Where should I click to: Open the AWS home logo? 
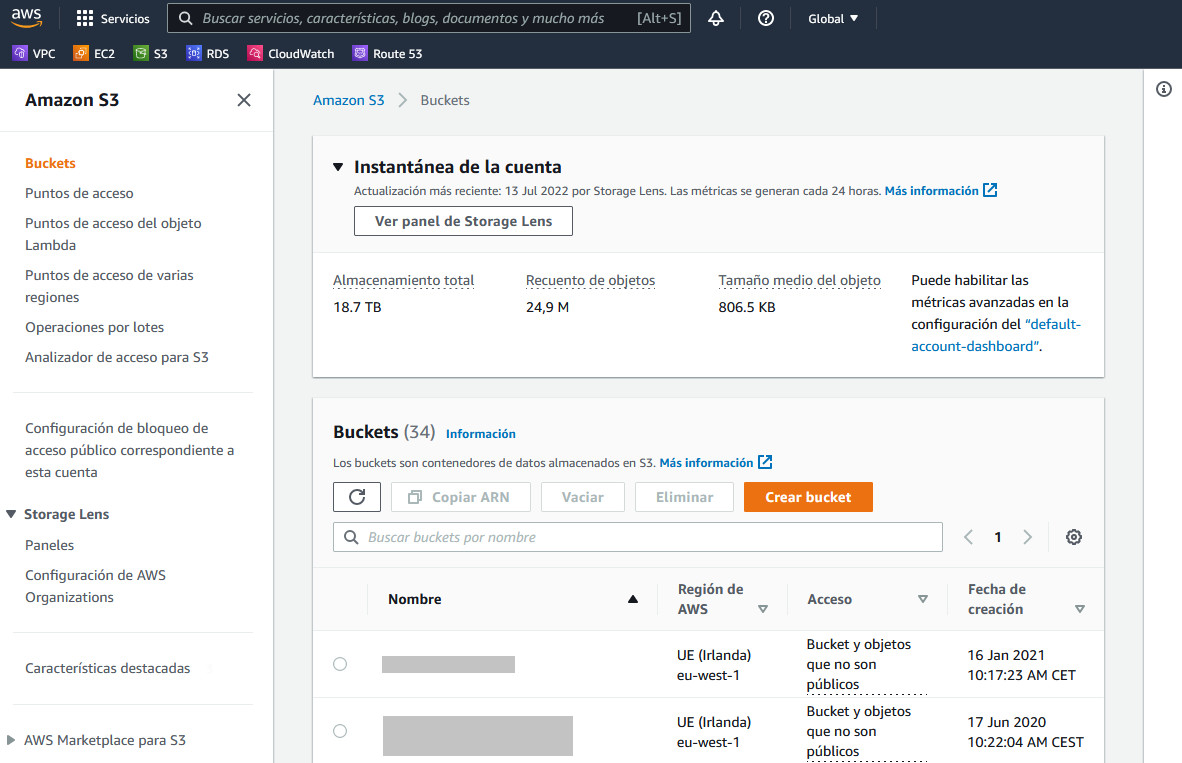(26, 18)
